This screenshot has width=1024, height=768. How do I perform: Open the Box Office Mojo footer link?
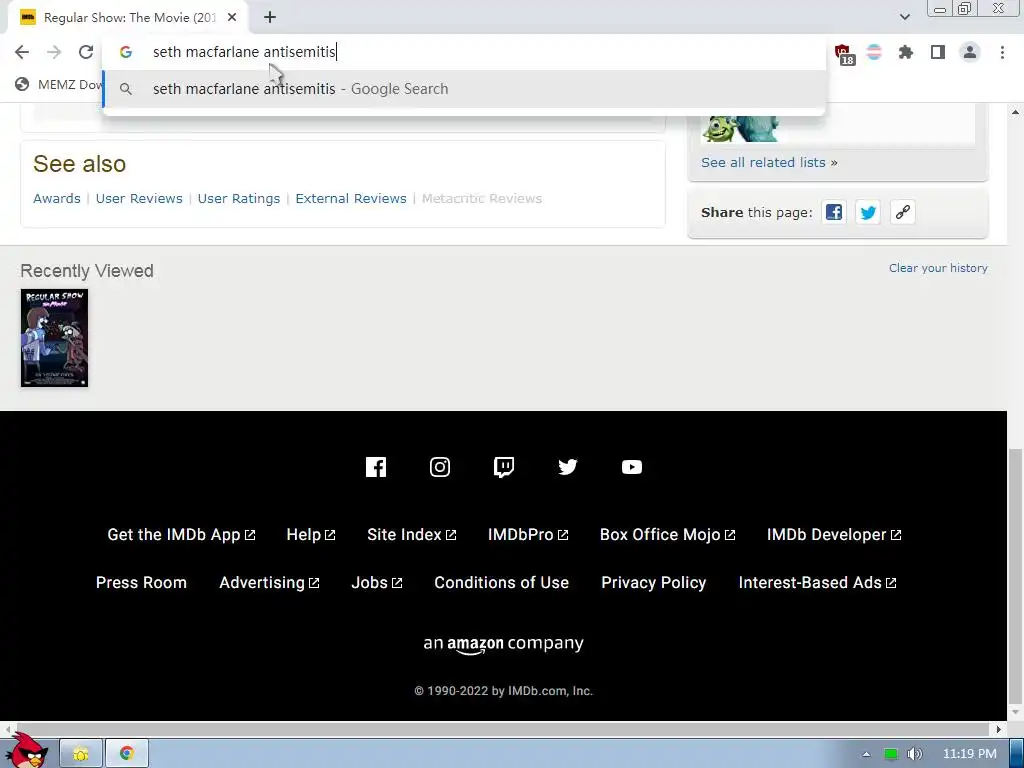click(667, 535)
